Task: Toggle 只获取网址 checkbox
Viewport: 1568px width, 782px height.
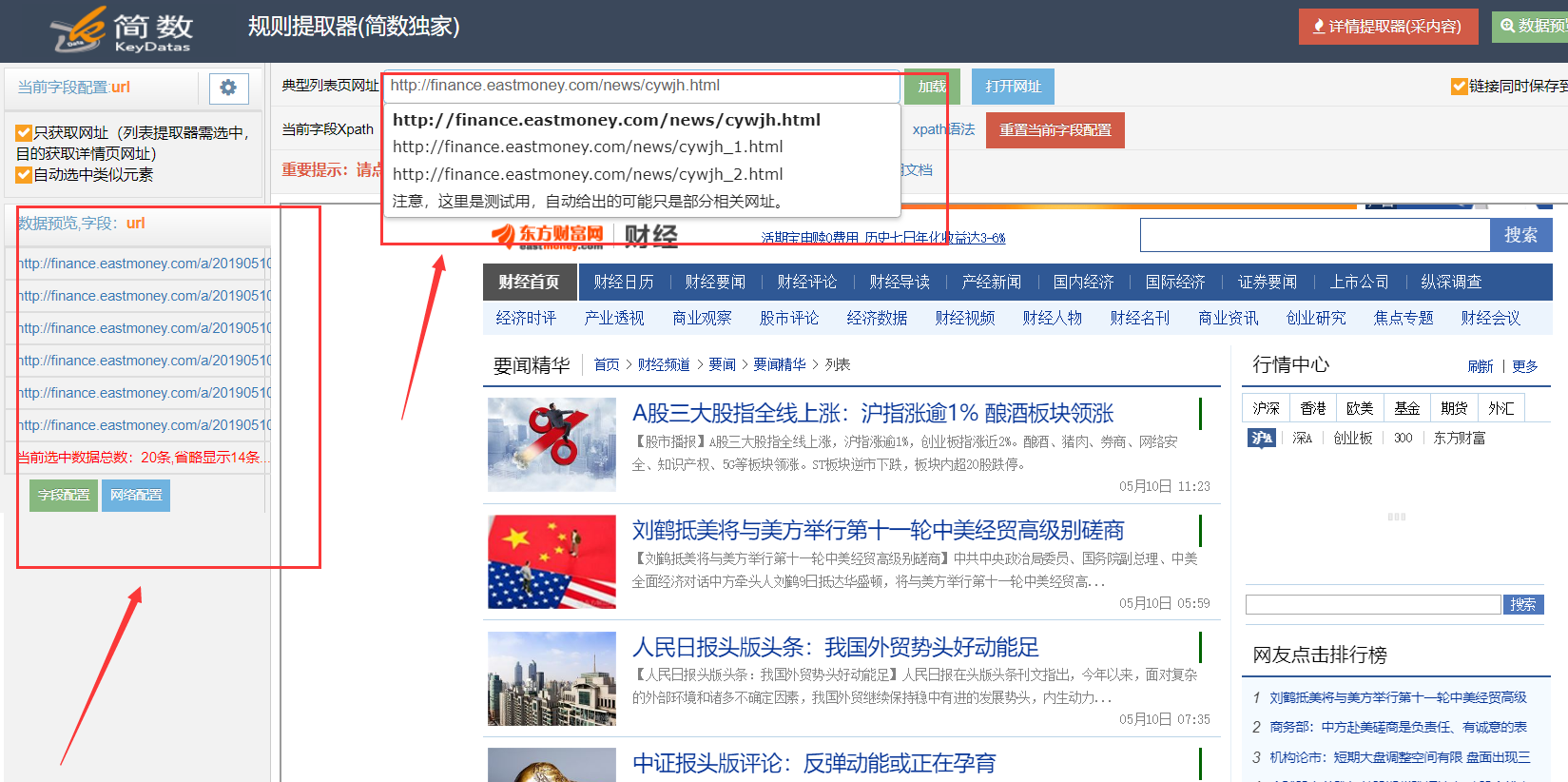Action: [x=24, y=133]
